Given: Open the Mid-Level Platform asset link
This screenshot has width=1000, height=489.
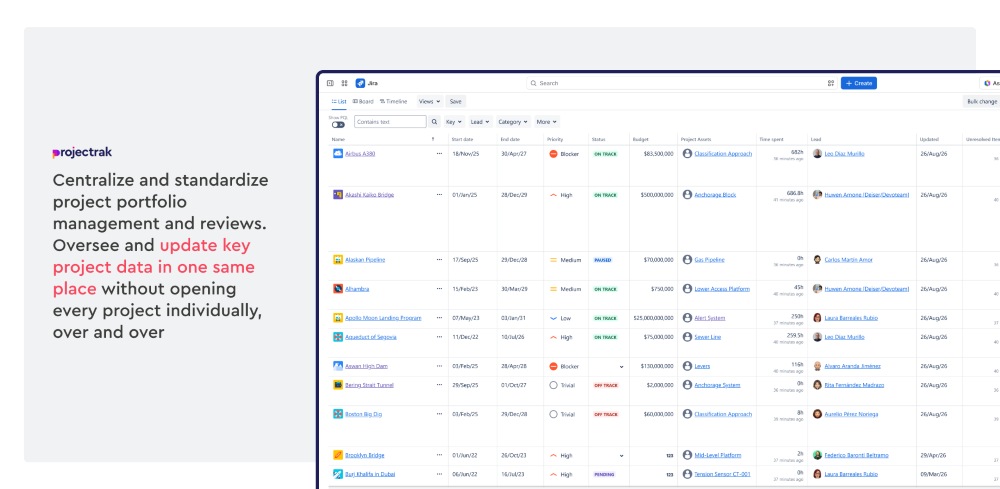Looking at the screenshot, I should point(717,455).
